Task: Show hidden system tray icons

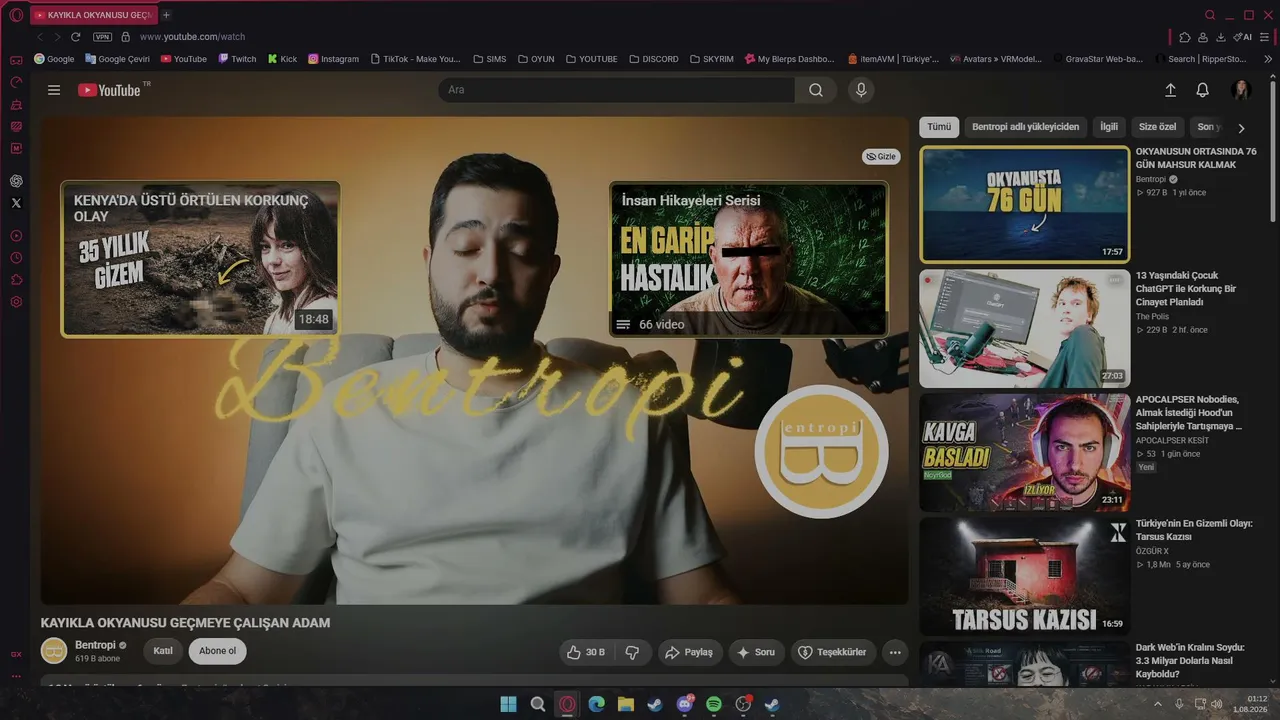Action: pos(1159,704)
